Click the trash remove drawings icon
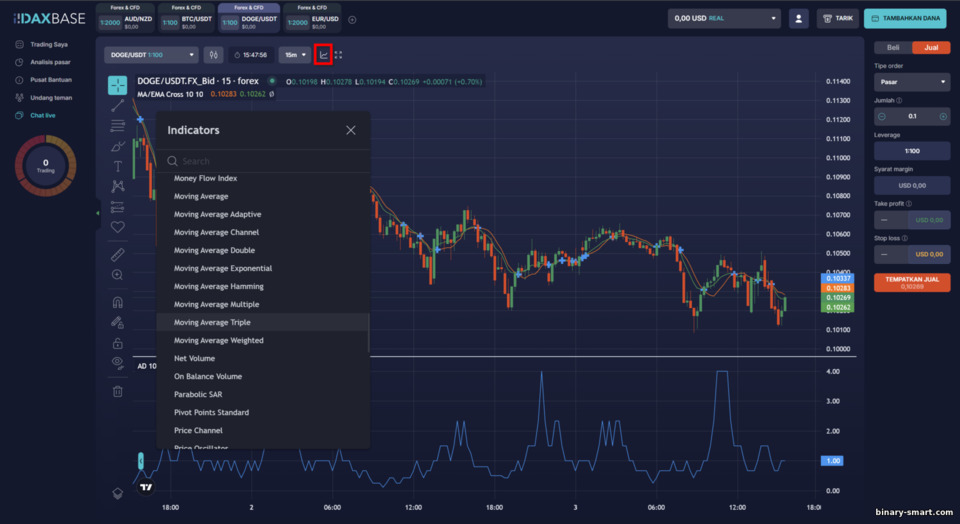Viewport: 960px width, 524px height. (x=118, y=391)
